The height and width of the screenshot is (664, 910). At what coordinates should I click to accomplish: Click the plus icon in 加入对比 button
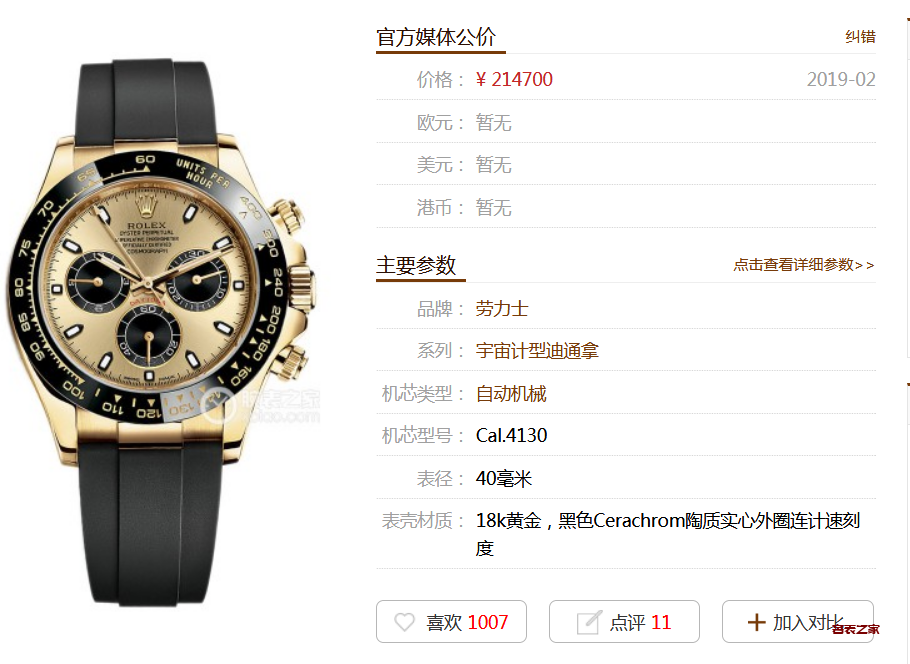click(756, 622)
